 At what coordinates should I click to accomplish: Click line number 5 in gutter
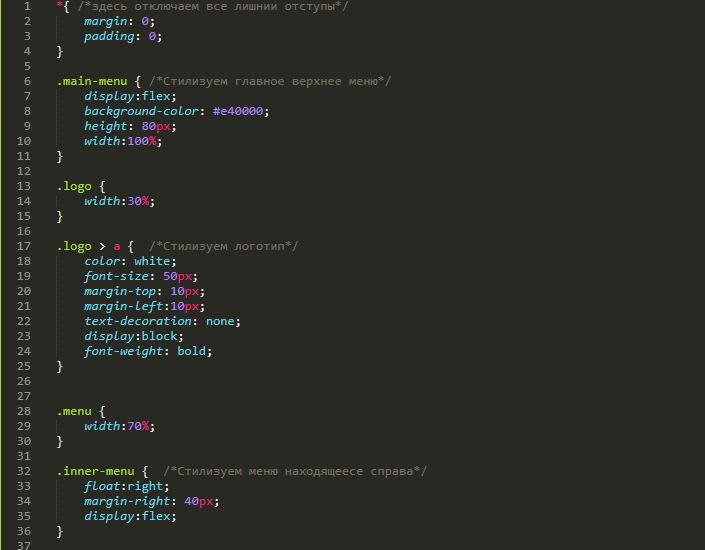[x=27, y=66]
